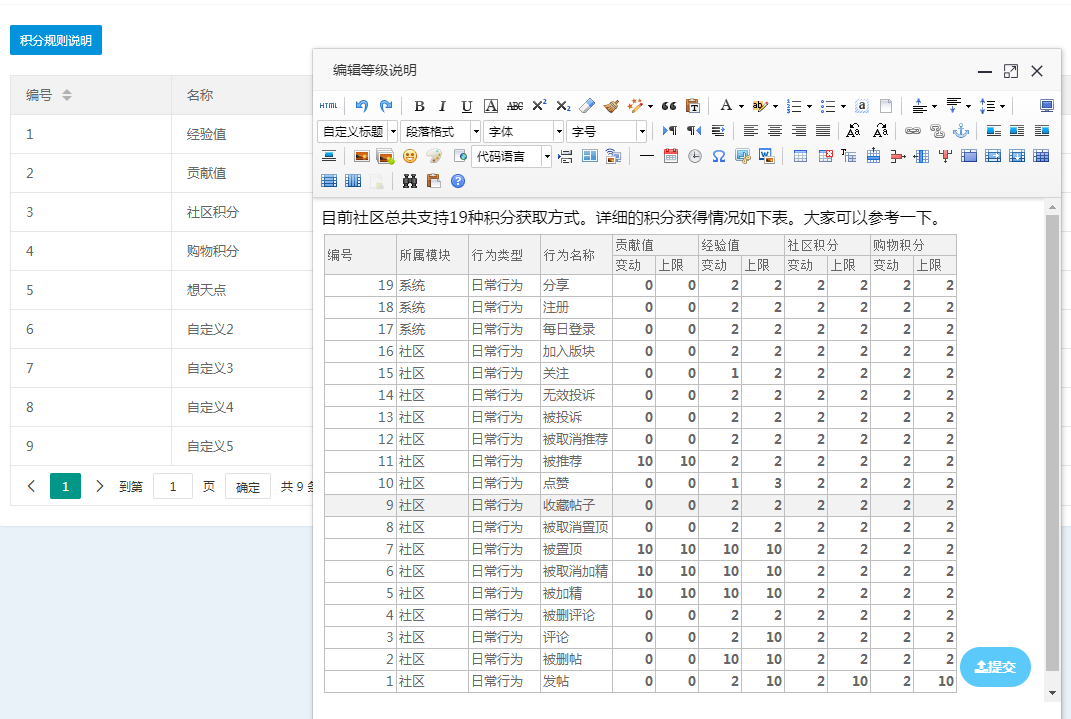Click the page number input field
The width and height of the screenshot is (1071, 719).
[173, 486]
